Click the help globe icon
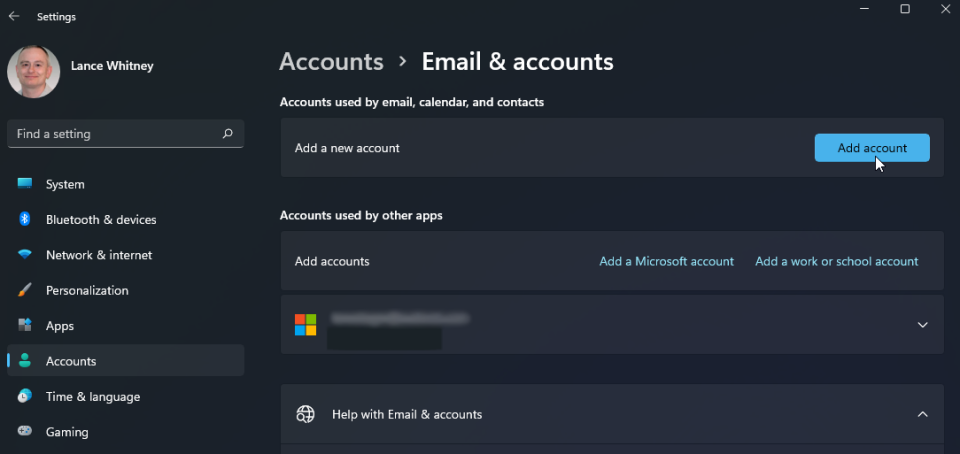Viewport: 960px width, 454px height. (306, 414)
